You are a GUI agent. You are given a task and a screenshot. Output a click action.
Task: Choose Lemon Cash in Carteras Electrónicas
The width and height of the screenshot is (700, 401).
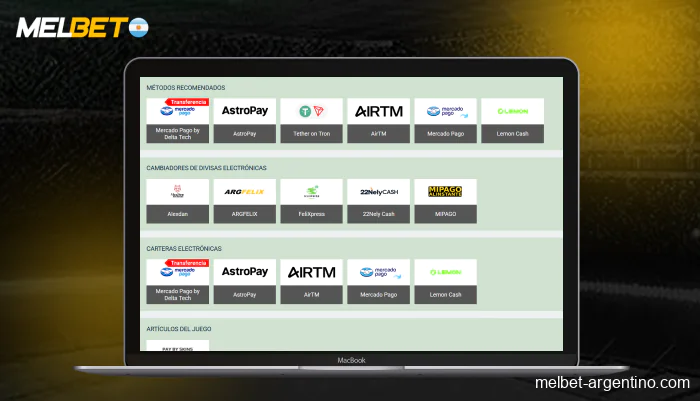point(445,281)
